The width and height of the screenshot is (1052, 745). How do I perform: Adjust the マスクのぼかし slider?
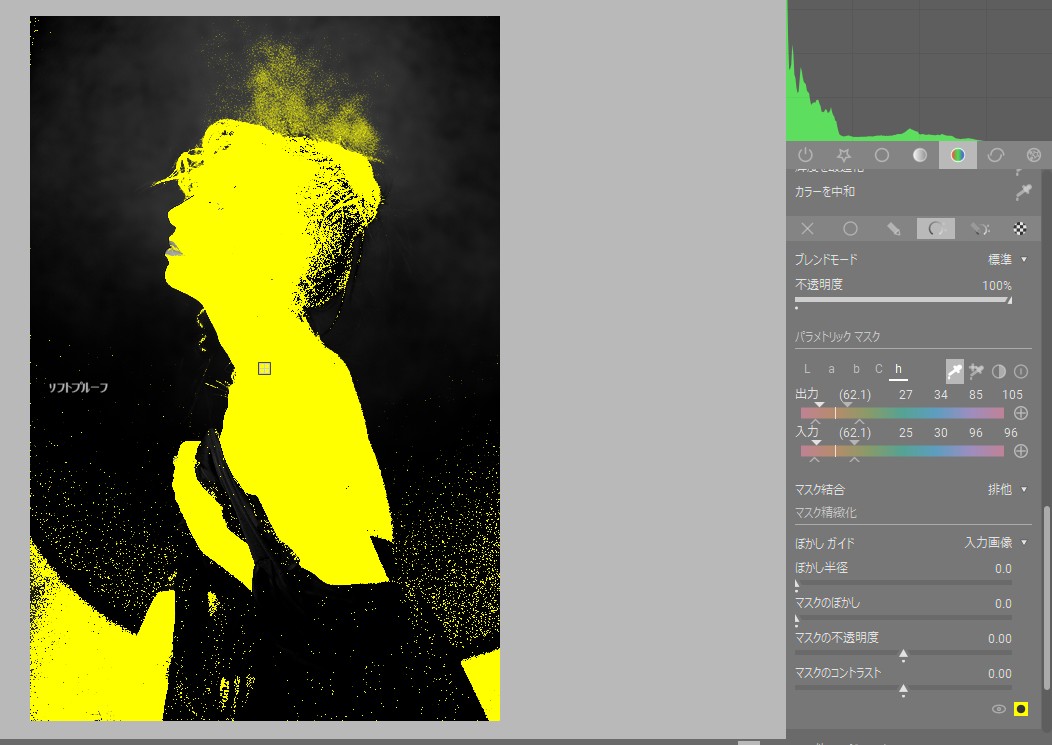(x=903, y=617)
